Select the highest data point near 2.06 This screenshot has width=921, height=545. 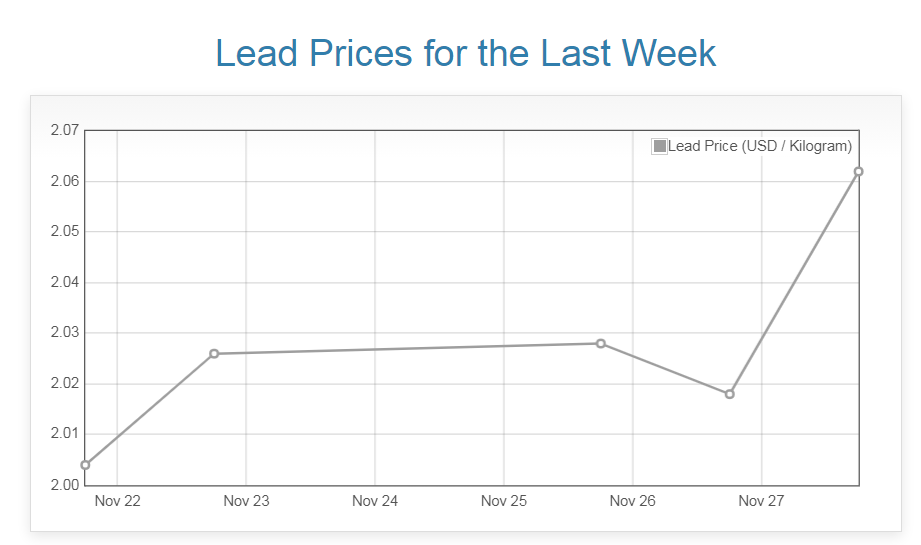tap(859, 172)
